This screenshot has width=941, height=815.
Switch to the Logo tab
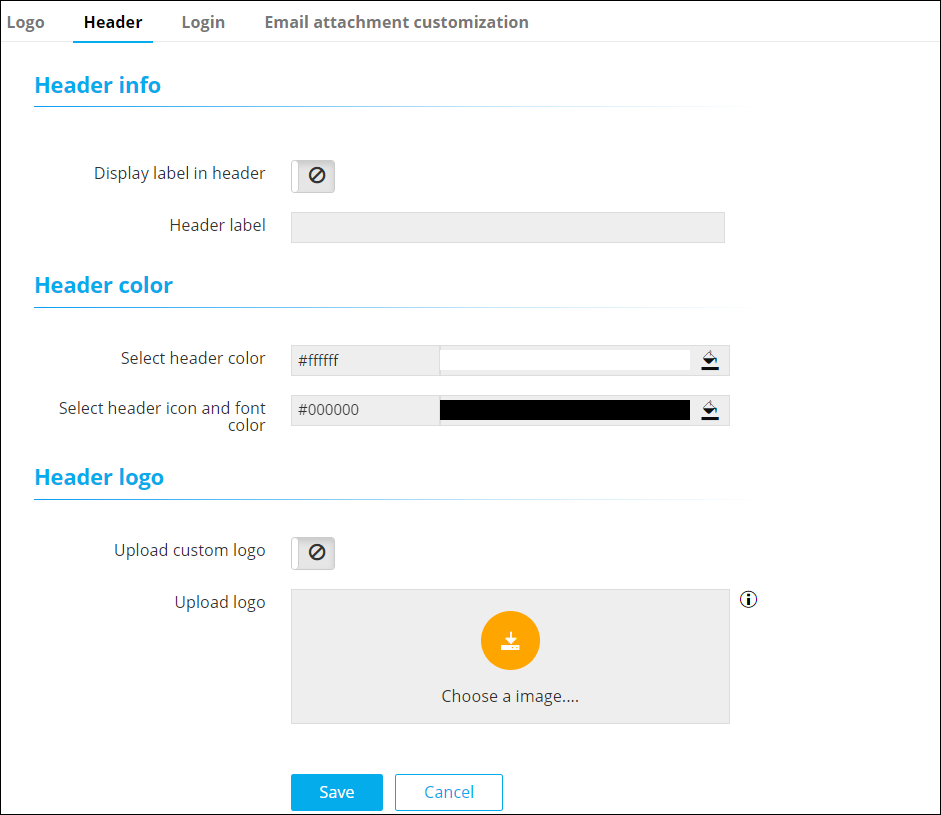[x=25, y=22]
